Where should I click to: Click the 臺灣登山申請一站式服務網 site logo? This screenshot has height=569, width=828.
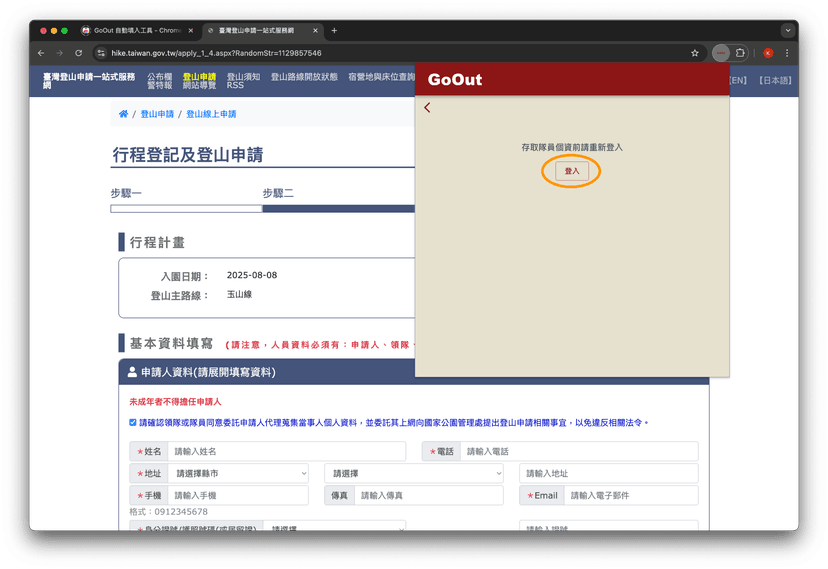(x=89, y=81)
